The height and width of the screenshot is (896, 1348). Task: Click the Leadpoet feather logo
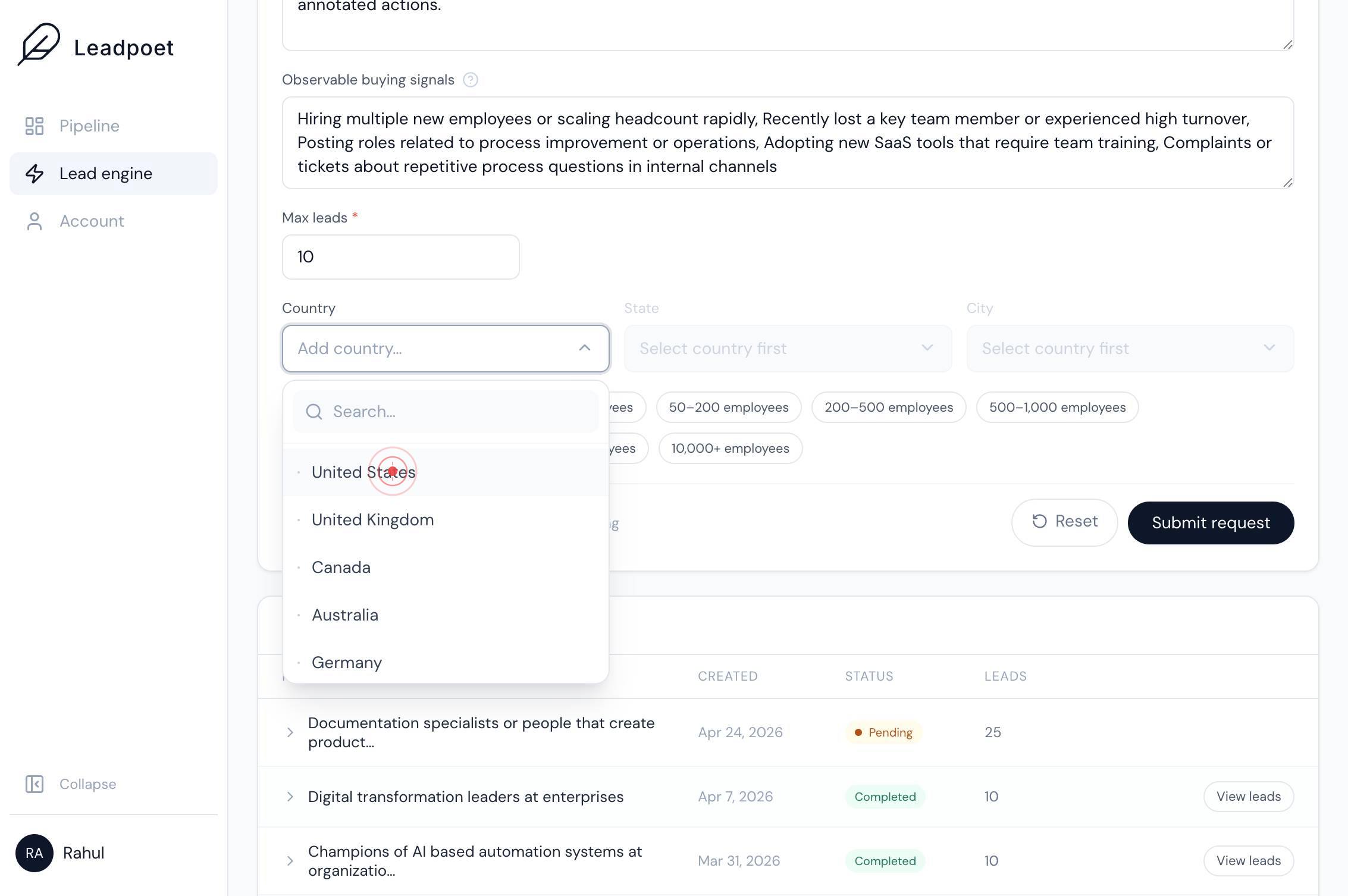pos(39,44)
